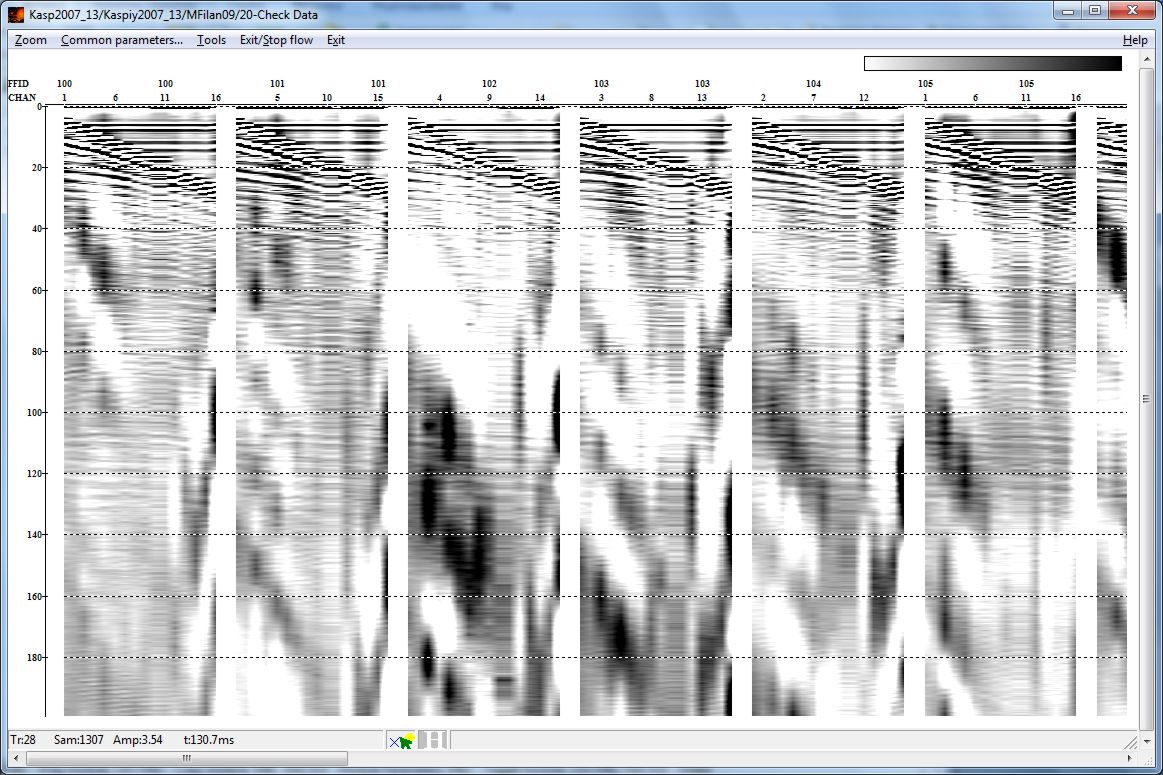Open the Tools menu
Screen dimensions: 1163x775
tap(211, 40)
